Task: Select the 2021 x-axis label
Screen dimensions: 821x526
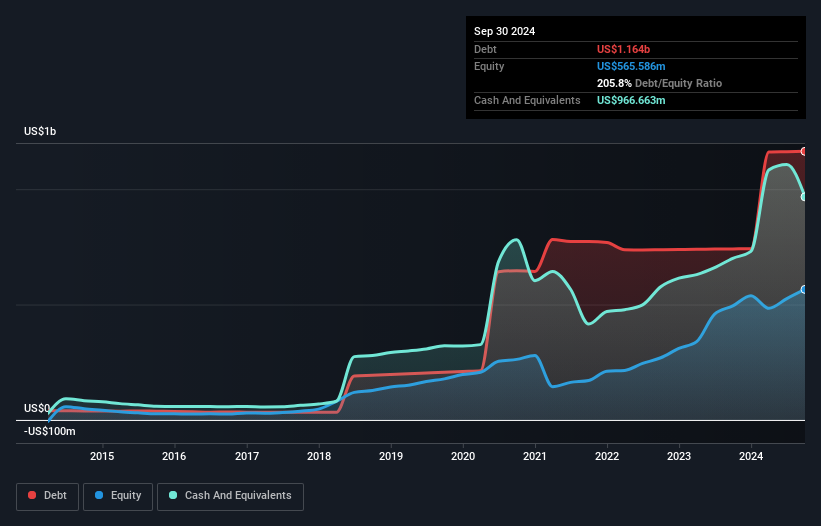Action: 535,456
